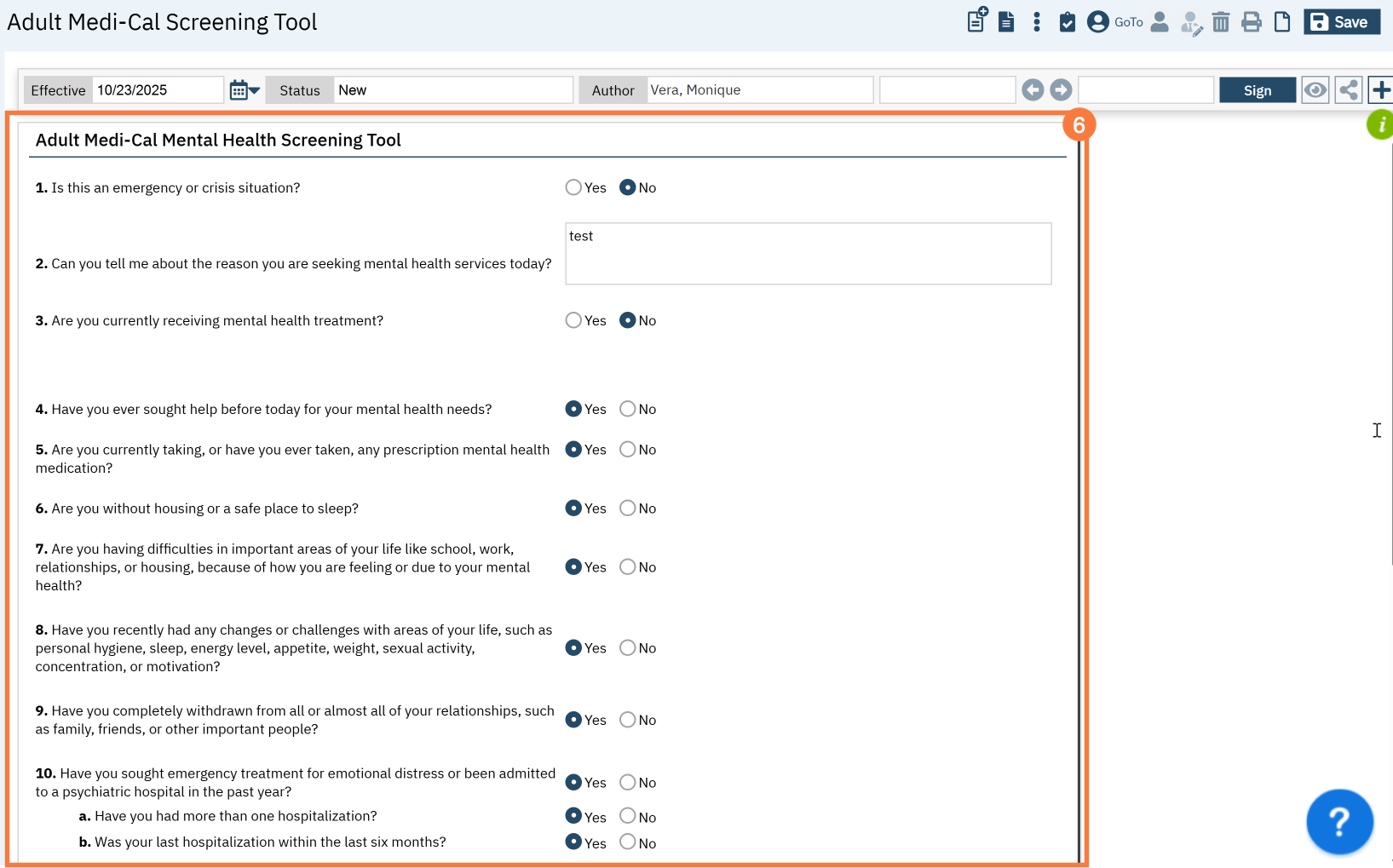
Task: Choose Yes for currently receiving mental health treatment
Action: tap(573, 320)
